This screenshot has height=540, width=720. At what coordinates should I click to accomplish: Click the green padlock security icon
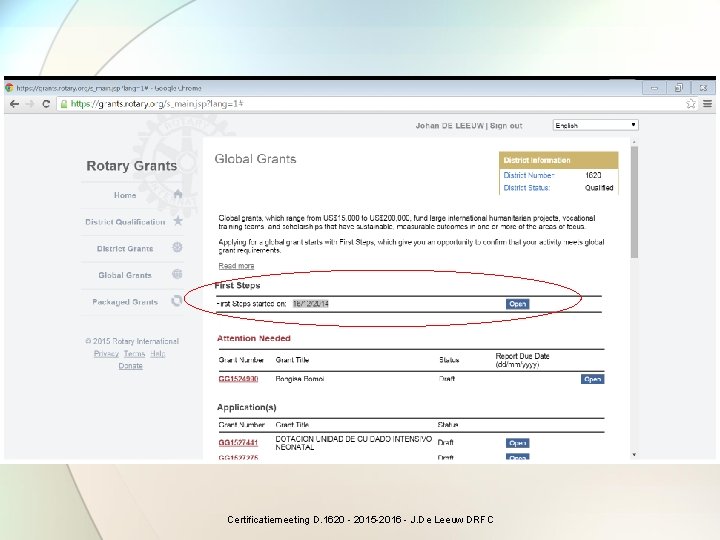click(64, 104)
